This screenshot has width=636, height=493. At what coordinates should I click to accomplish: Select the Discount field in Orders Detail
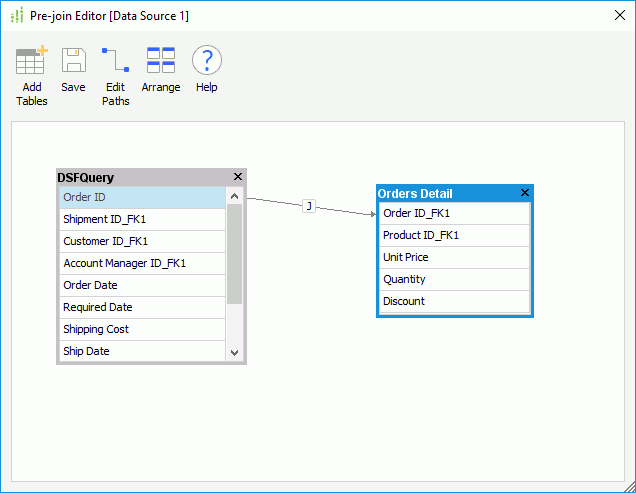[x=454, y=302]
